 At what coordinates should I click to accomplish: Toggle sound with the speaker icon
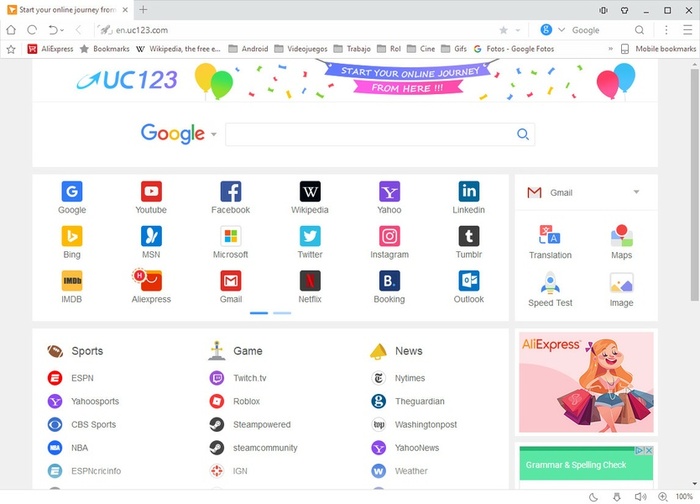(x=640, y=497)
